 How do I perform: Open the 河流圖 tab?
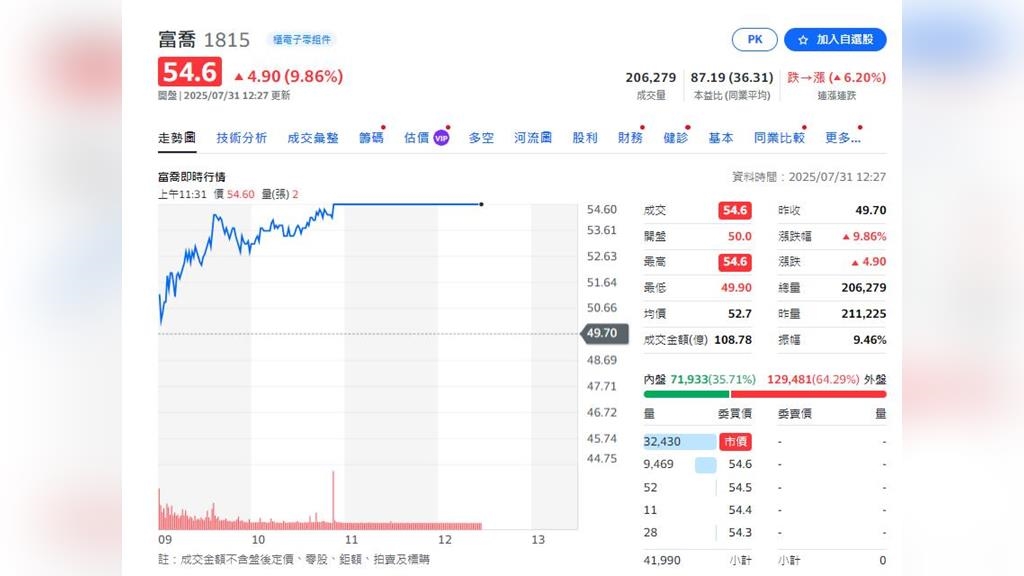click(x=533, y=138)
